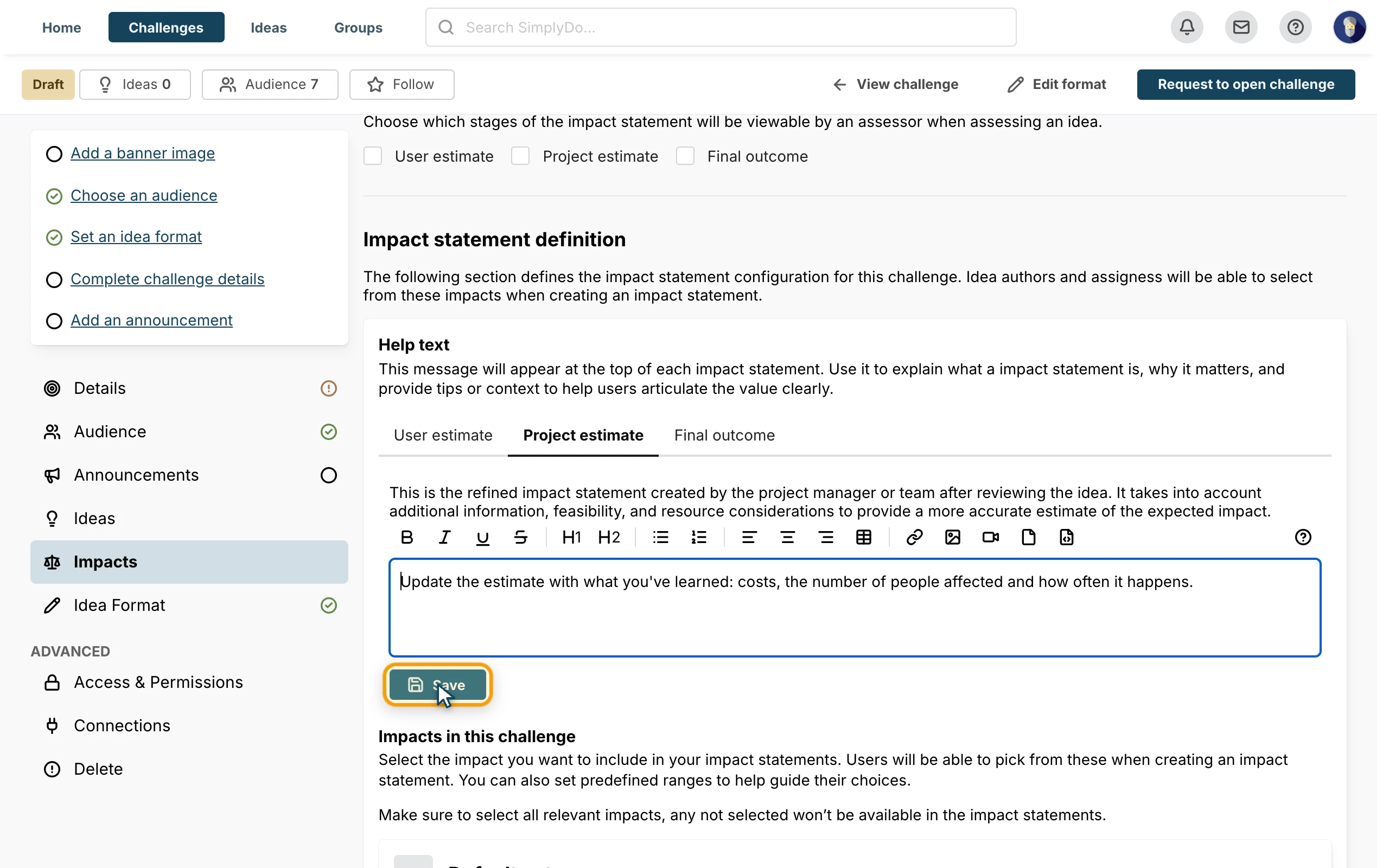Insert a video via the camera icon
1389x868 pixels.
[991, 537]
